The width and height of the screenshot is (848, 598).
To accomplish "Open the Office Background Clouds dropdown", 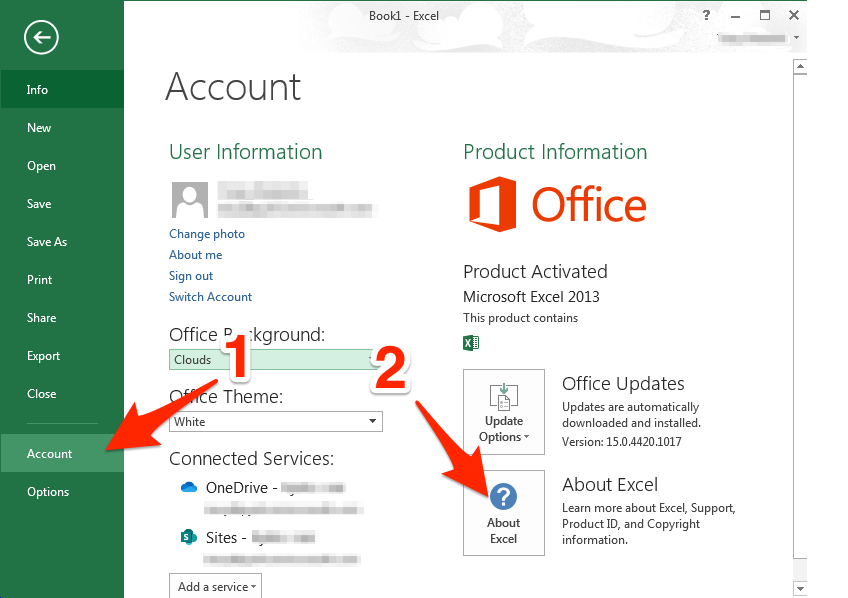I will [x=275, y=360].
